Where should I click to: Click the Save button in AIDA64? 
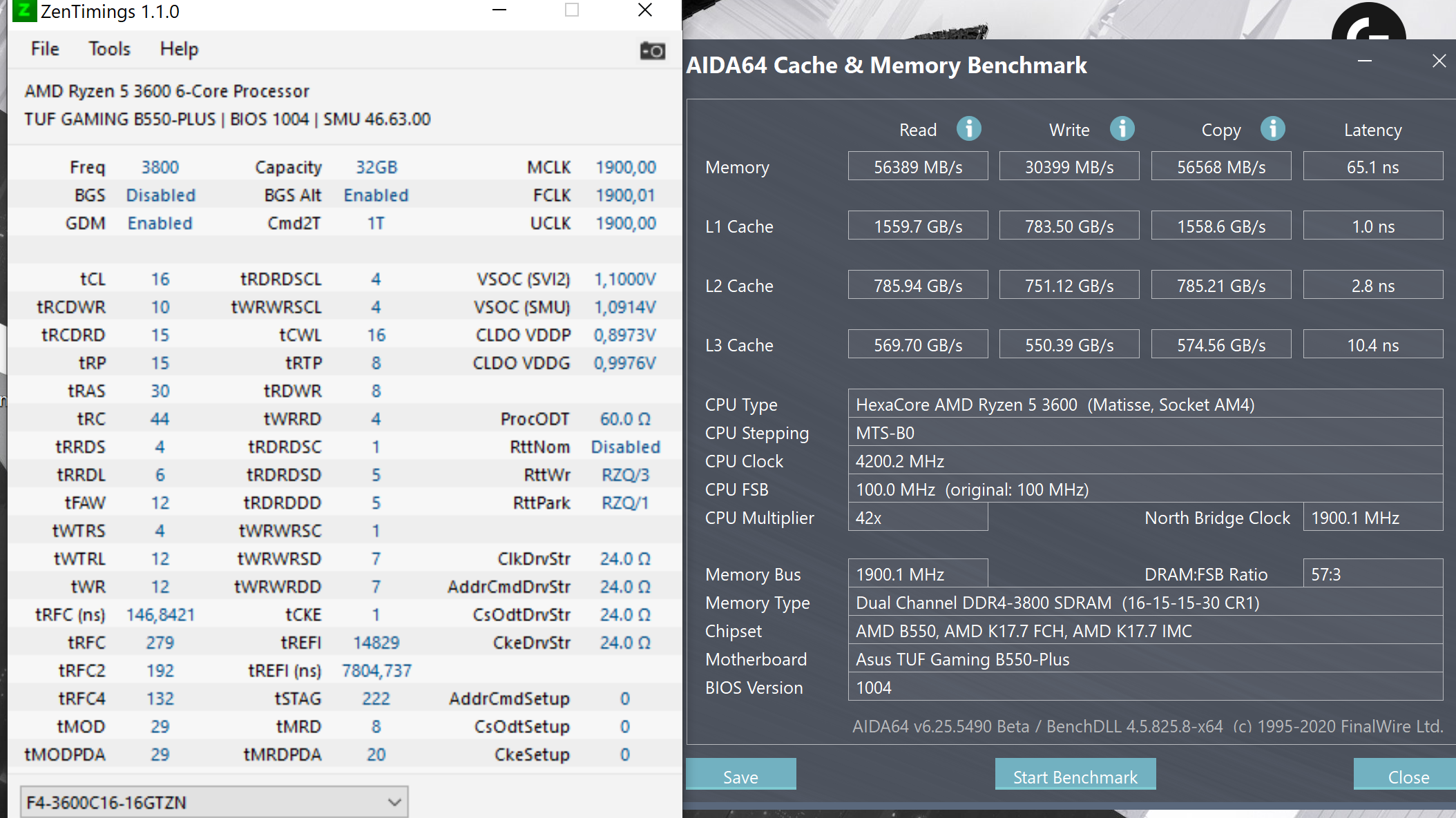740,777
